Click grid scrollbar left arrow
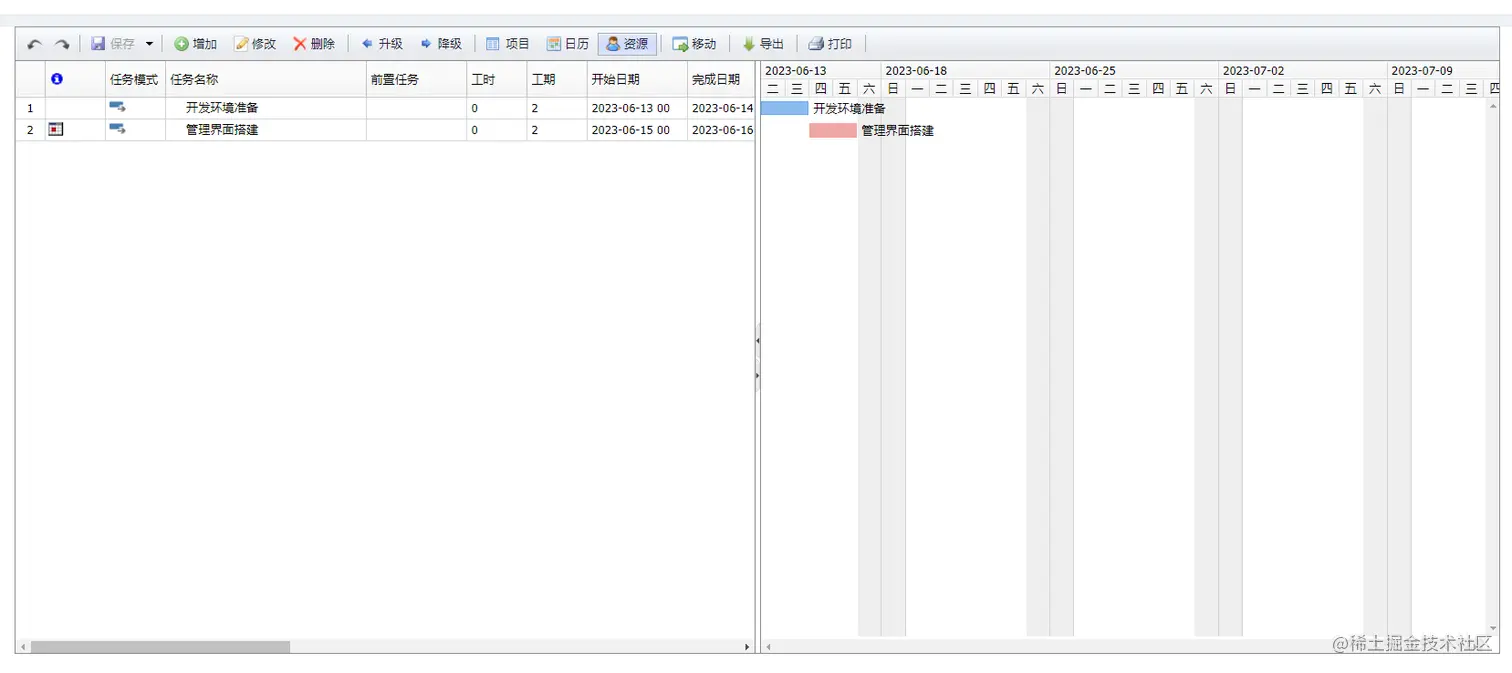The image size is (1512, 673). (22, 647)
